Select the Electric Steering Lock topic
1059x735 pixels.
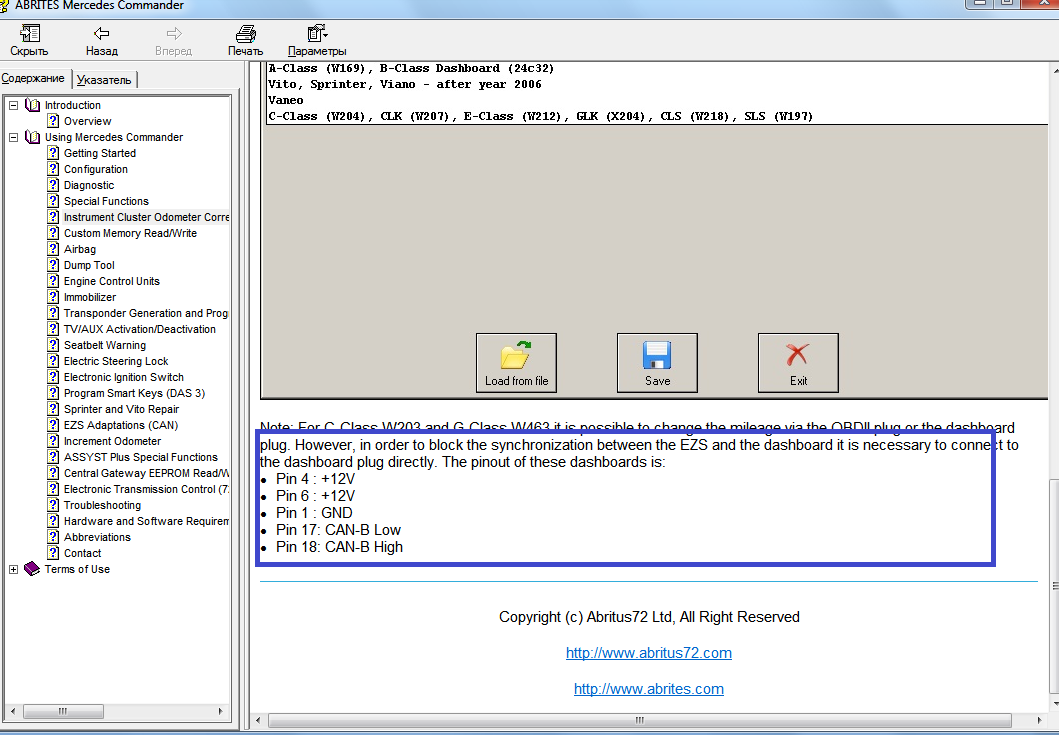116,361
